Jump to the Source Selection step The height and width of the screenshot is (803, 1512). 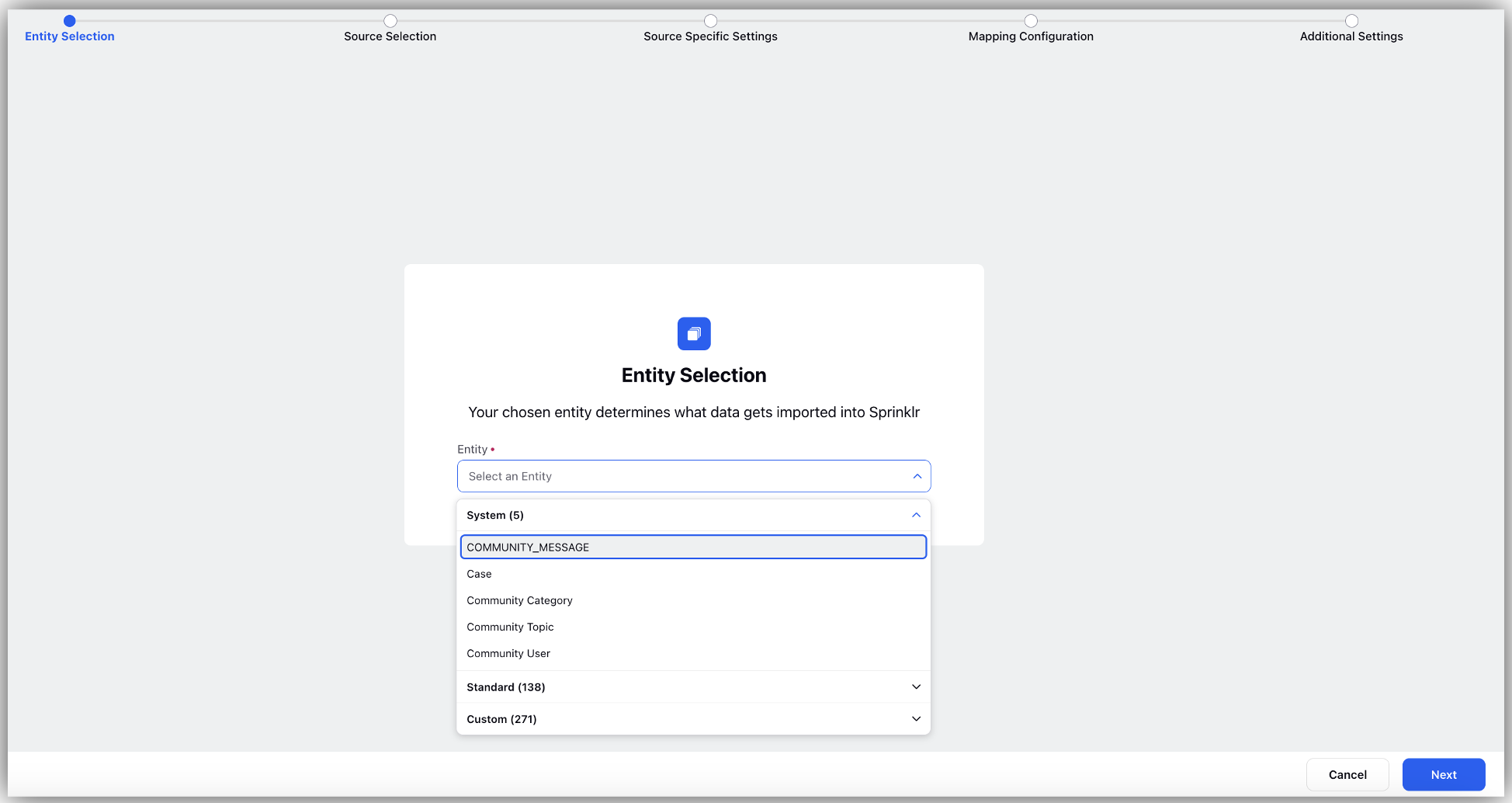(390, 30)
